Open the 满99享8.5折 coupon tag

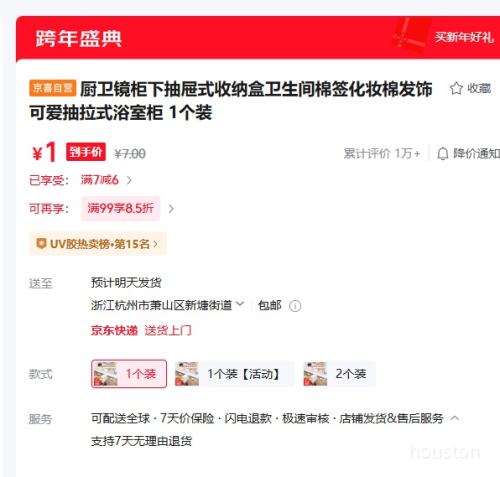coord(121,209)
